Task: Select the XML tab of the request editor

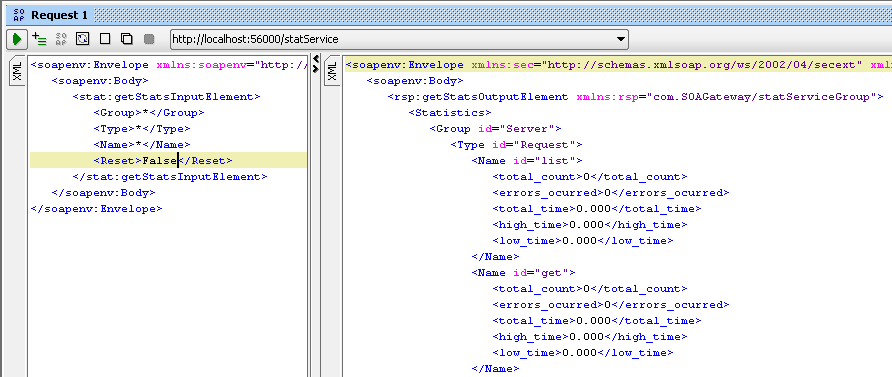Action: [17, 71]
